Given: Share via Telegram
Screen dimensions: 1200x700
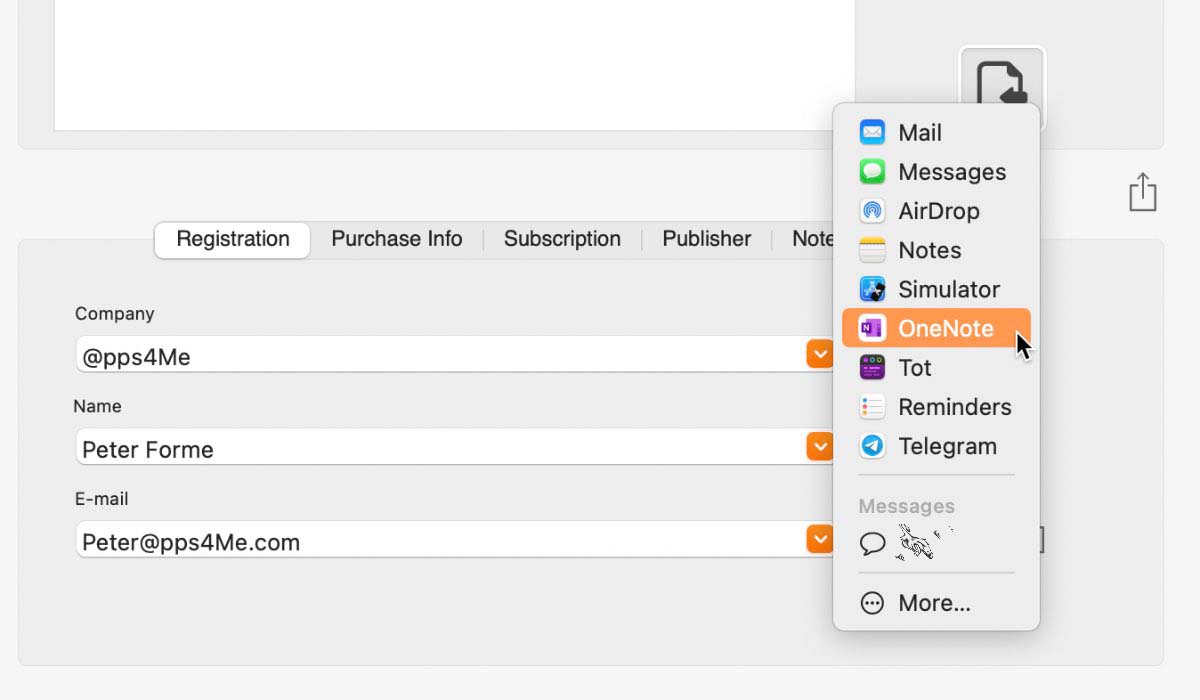Looking at the screenshot, I should point(936,446).
